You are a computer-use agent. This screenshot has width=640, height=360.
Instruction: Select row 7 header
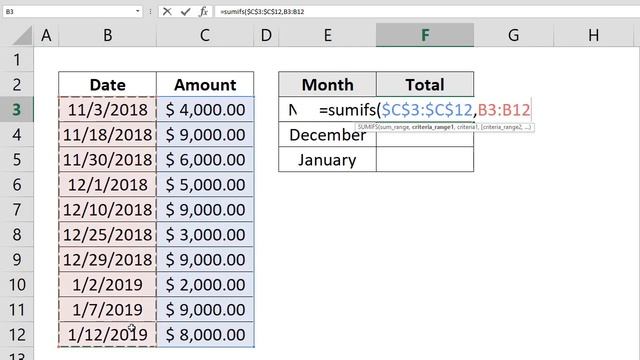[x=17, y=209]
